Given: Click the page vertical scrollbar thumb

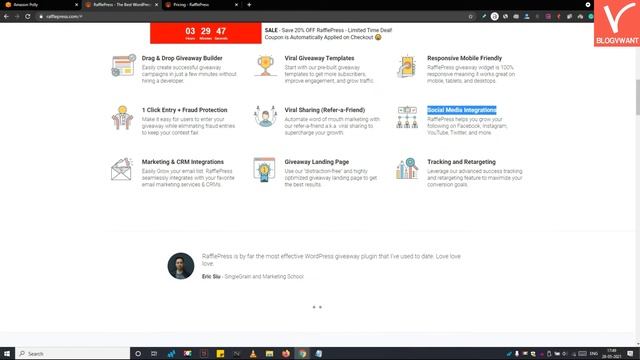Looking at the screenshot, I should point(637,97).
